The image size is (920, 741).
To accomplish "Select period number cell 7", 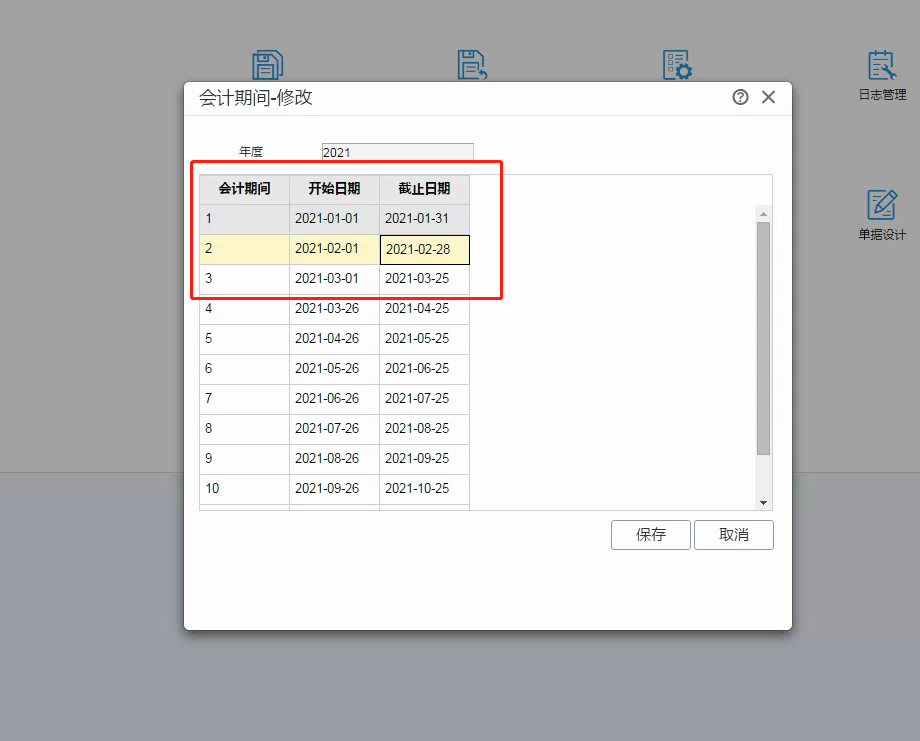I will pyautogui.click(x=245, y=399).
